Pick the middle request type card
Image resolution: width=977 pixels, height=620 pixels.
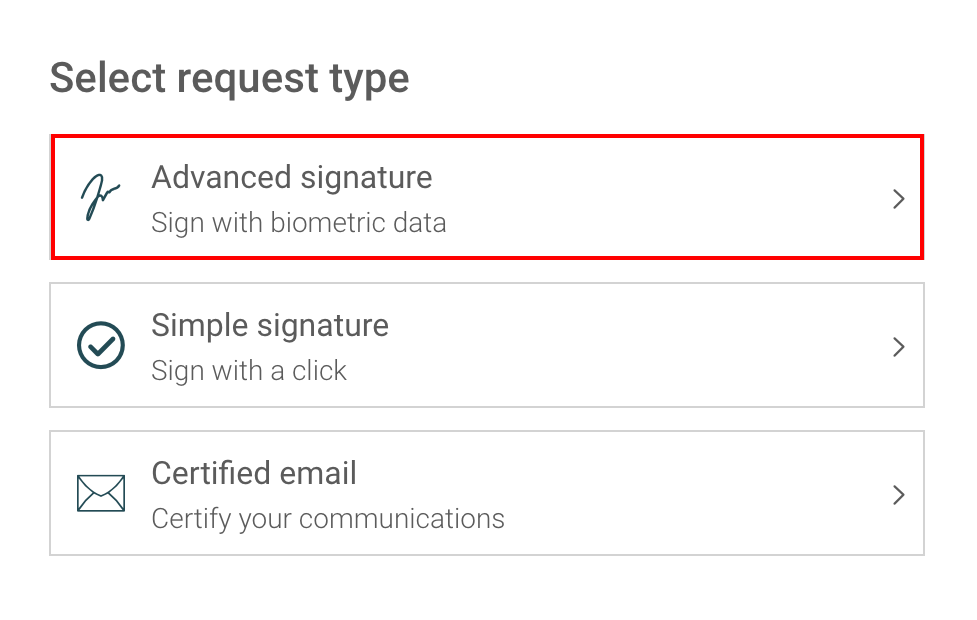click(x=487, y=345)
